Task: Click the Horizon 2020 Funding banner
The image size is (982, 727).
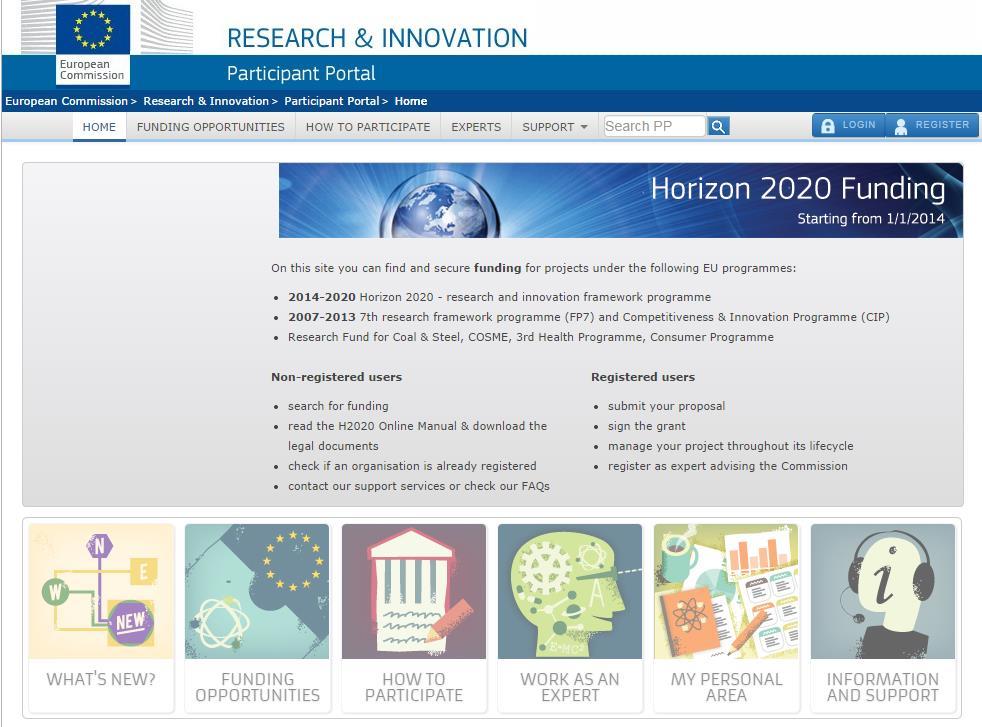Action: tap(621, 200)
